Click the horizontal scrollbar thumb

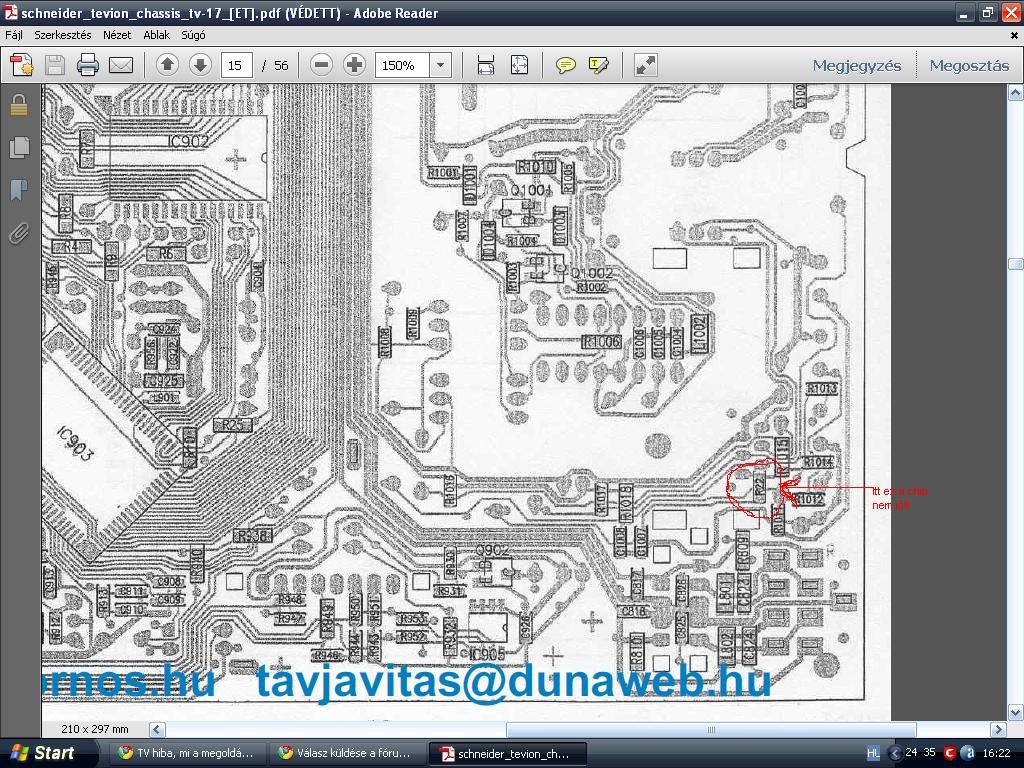711,729
